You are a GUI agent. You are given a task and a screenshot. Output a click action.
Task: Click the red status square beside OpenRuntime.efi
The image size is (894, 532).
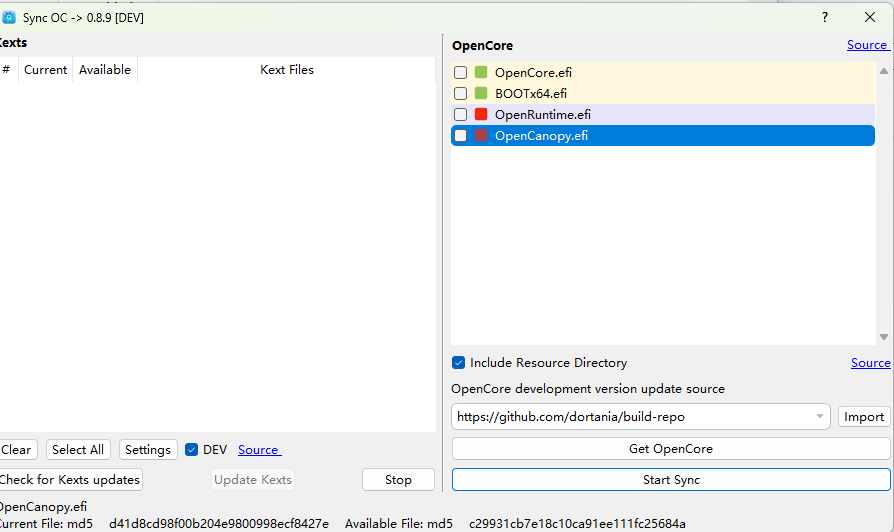coord(481,114)
